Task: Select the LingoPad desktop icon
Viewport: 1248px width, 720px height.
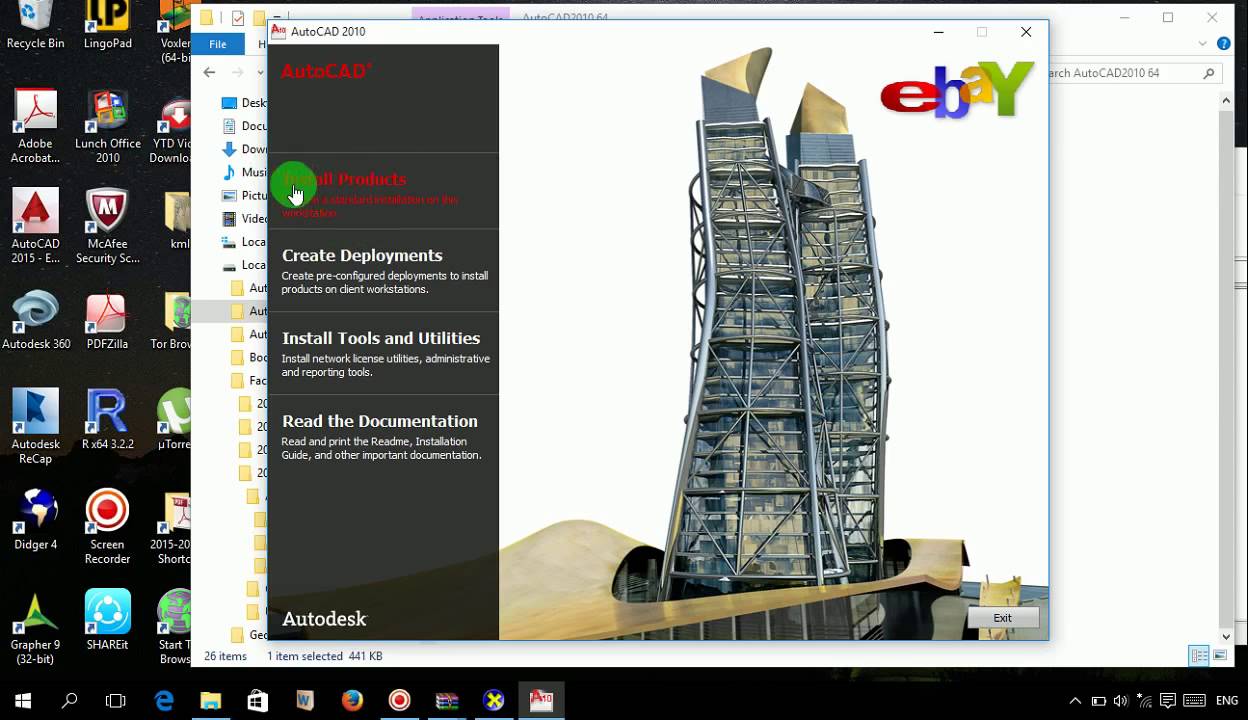Action: point(107,26)
